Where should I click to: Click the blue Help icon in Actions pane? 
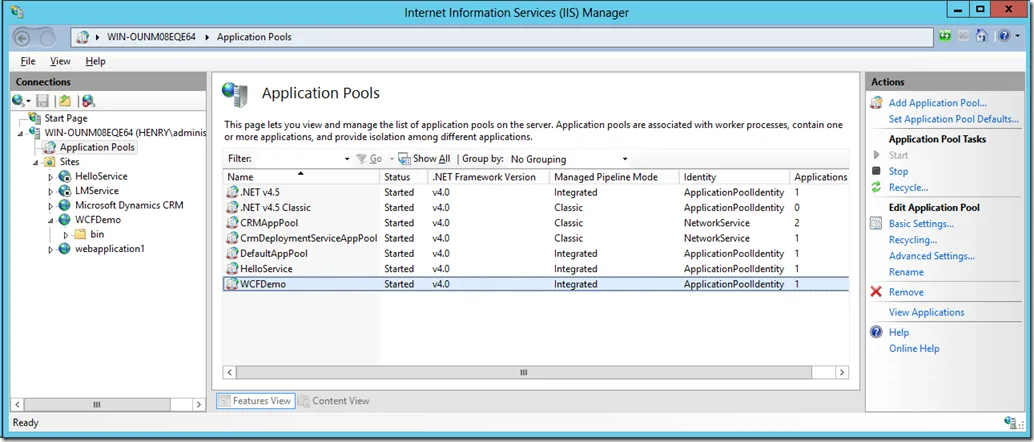(877, 332)
